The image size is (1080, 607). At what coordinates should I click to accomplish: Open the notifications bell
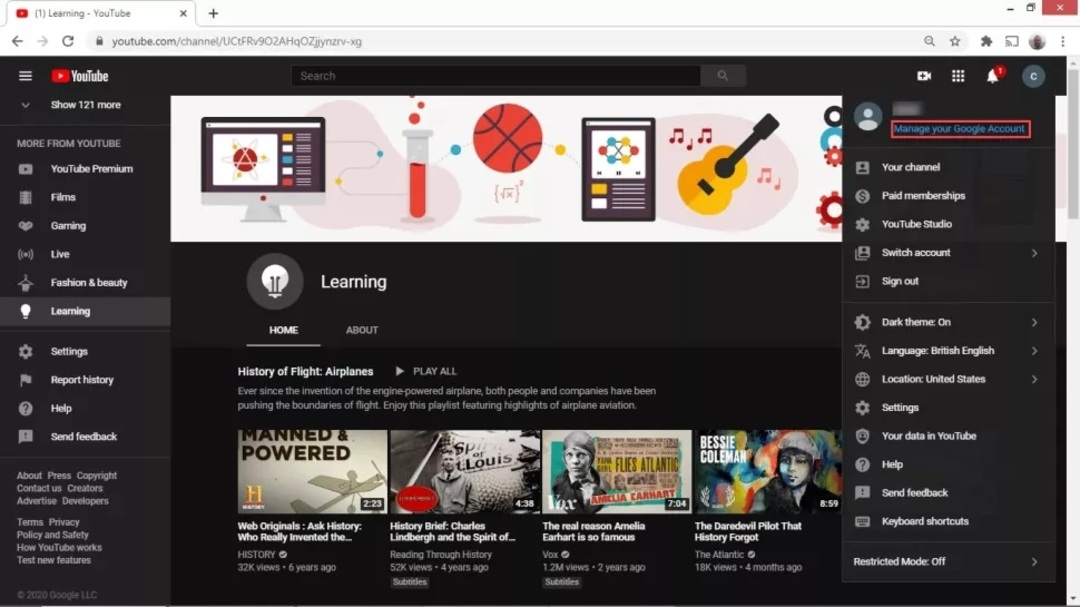(993, 76)
